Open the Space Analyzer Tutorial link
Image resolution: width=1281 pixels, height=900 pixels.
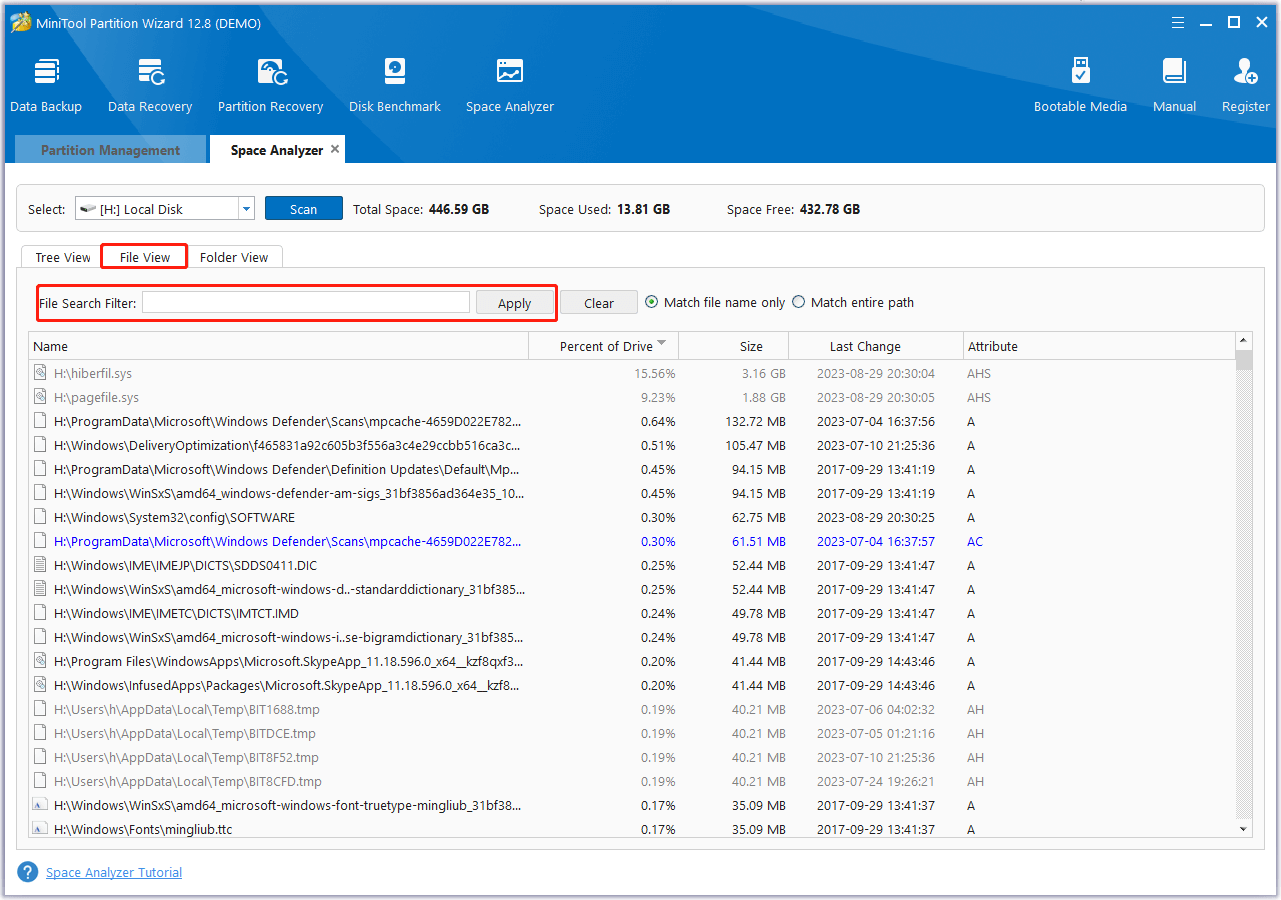(x=114, y=872)
